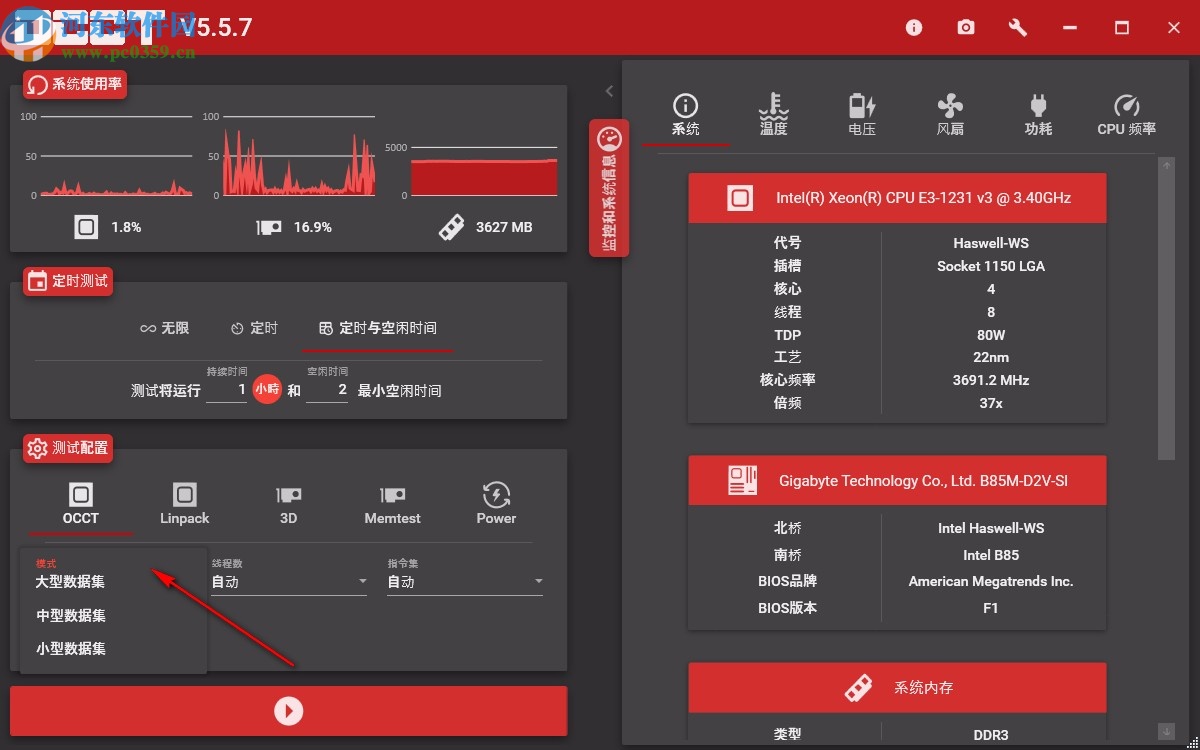Open the 指令集 instruction set dropdown
Screen dimensions: 1200x750
466,581
